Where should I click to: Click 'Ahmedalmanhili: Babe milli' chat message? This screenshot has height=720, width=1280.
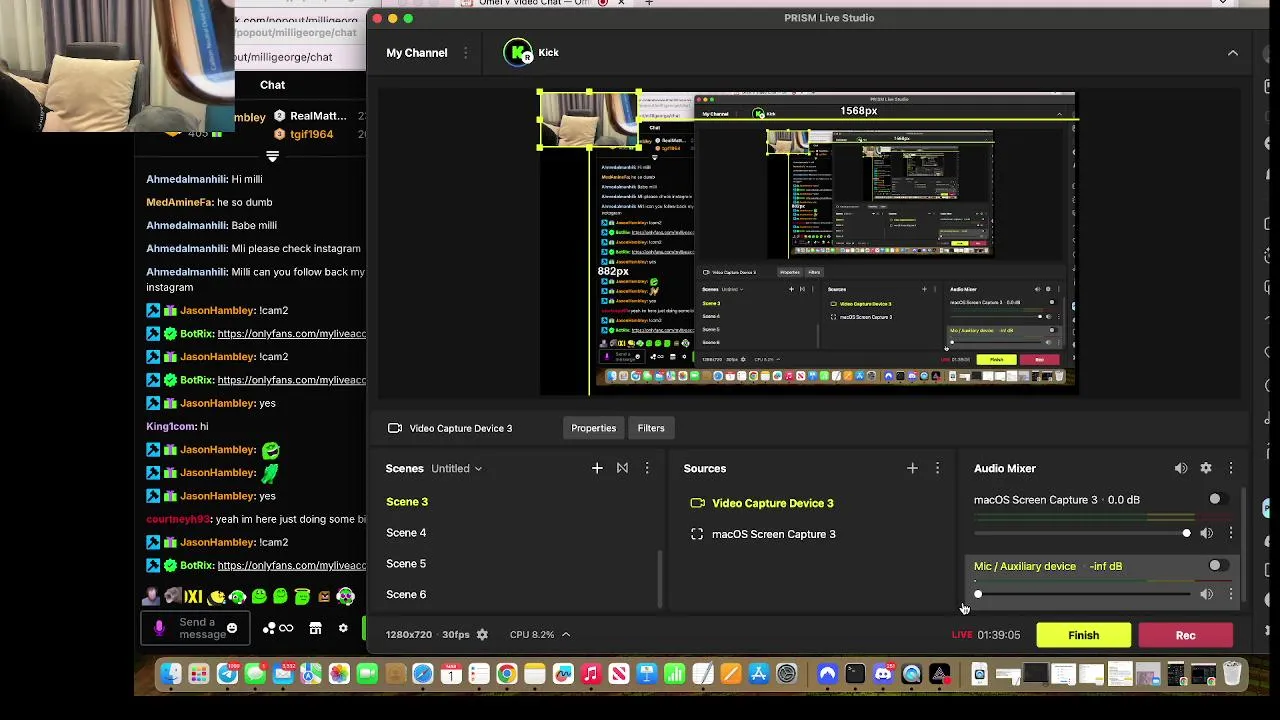coord(212,226)
